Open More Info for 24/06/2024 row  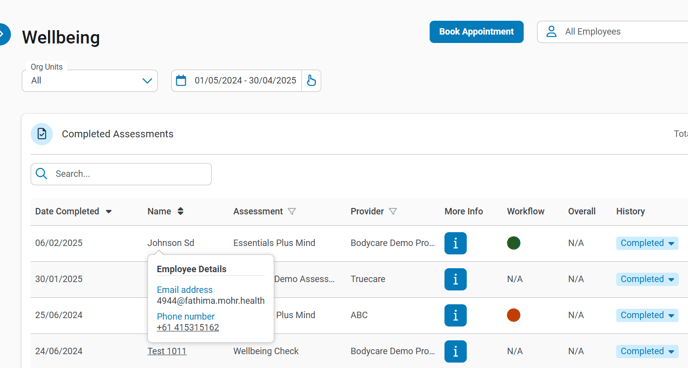click(x=455, y=351)
